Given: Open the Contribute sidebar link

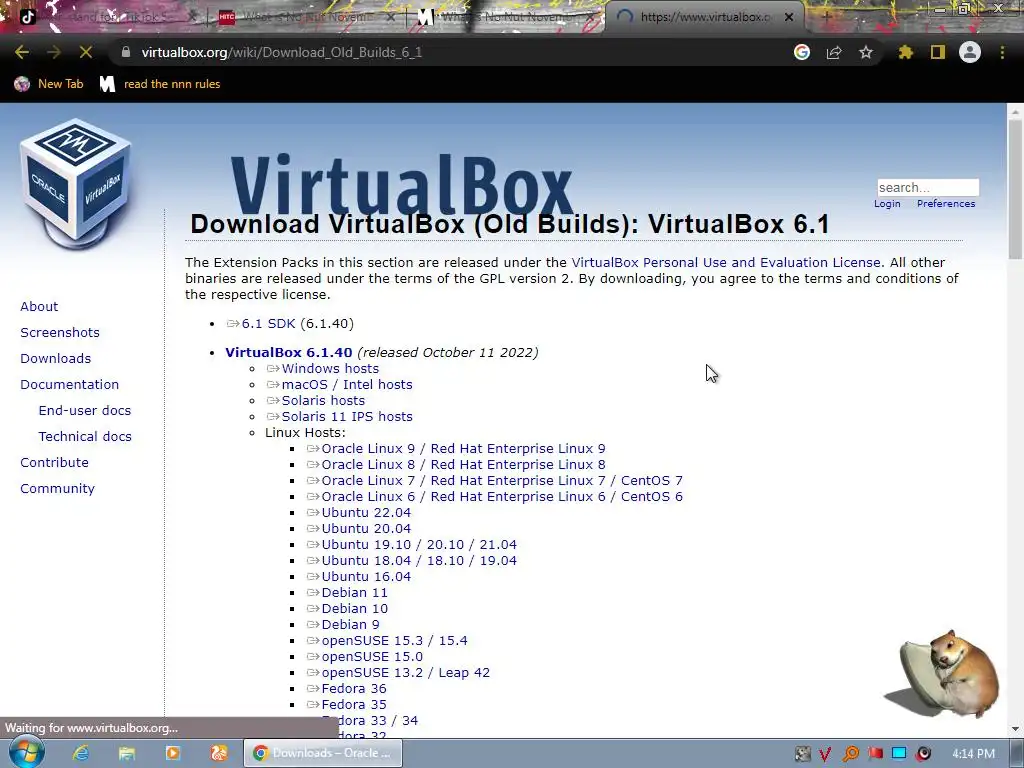Looking at the screenshot, I should [54, 462].
